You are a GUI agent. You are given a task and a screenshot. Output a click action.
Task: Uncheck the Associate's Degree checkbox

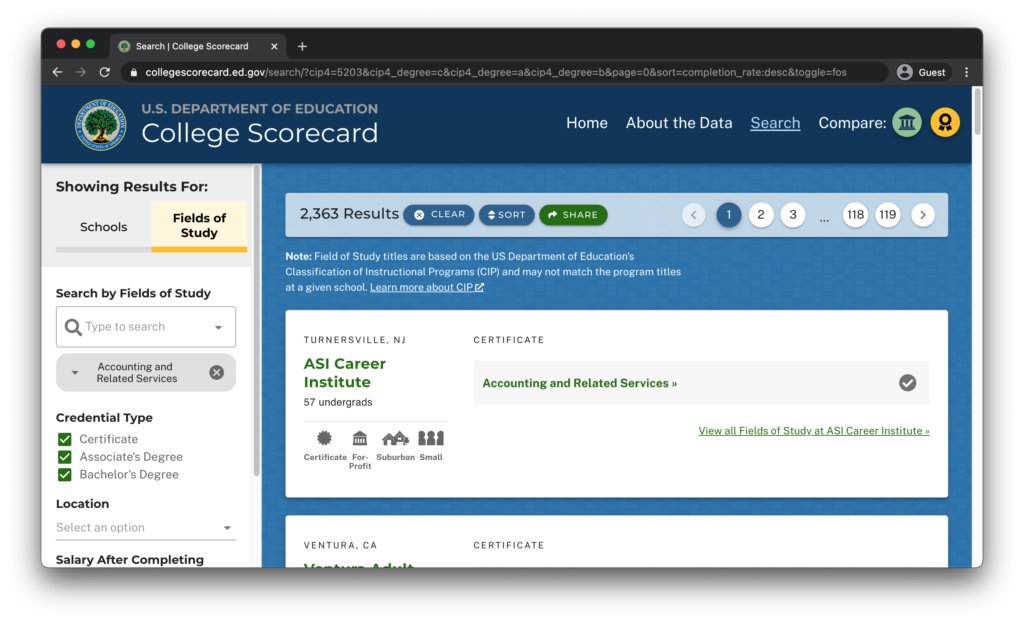(x=65, y=457)
